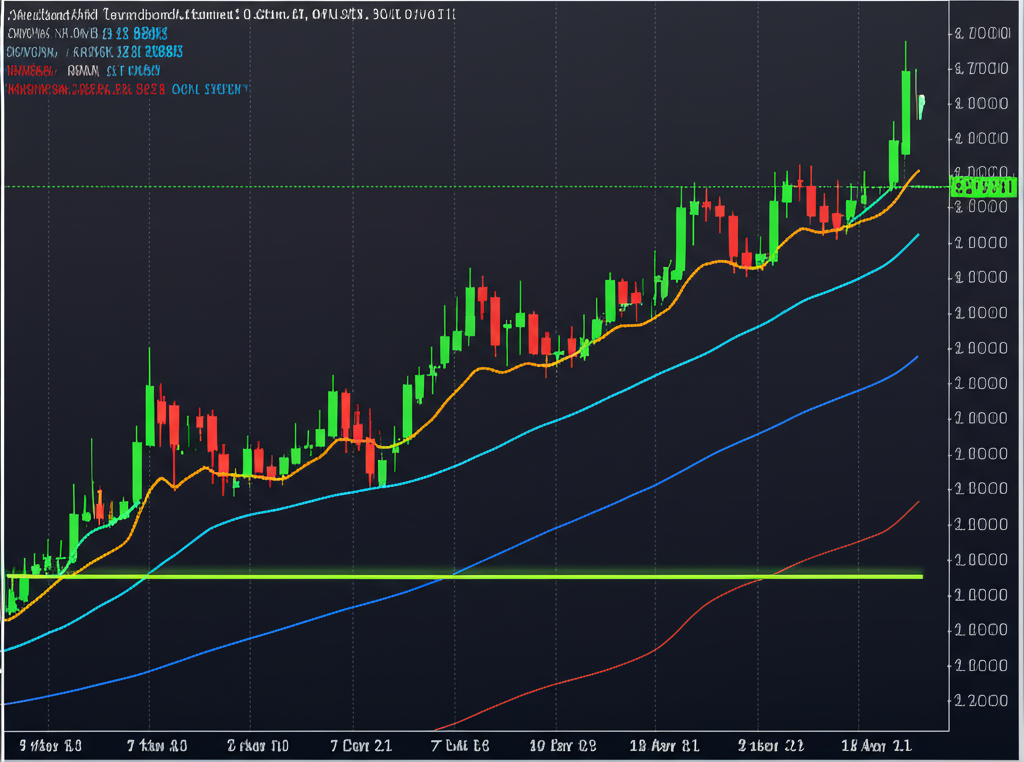Click the pale green final candle
This screenshot has height=762, width=1024.
[x=920, y=104]
